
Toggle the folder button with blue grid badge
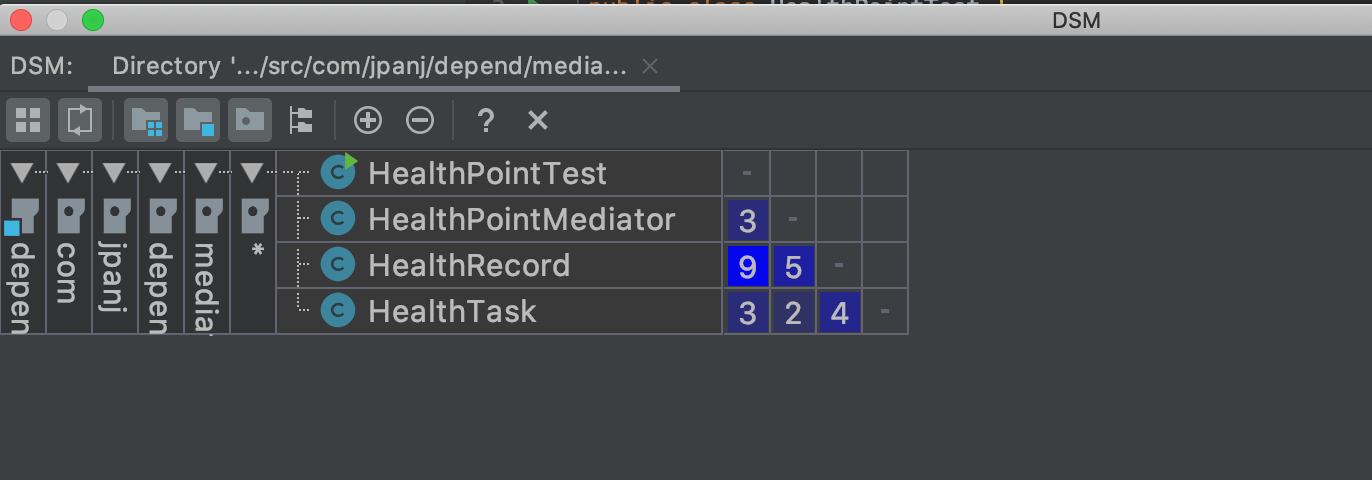[x=146, y=121]
